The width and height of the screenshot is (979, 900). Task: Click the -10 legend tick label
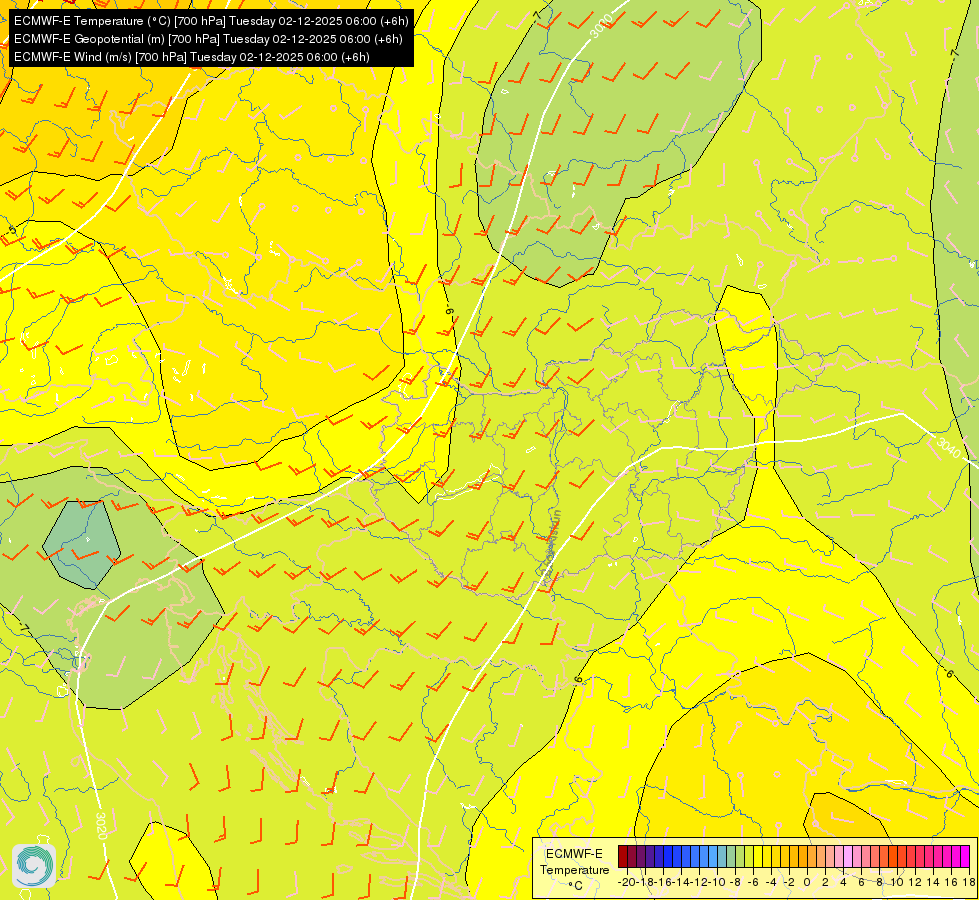click(x=716, y=882)
